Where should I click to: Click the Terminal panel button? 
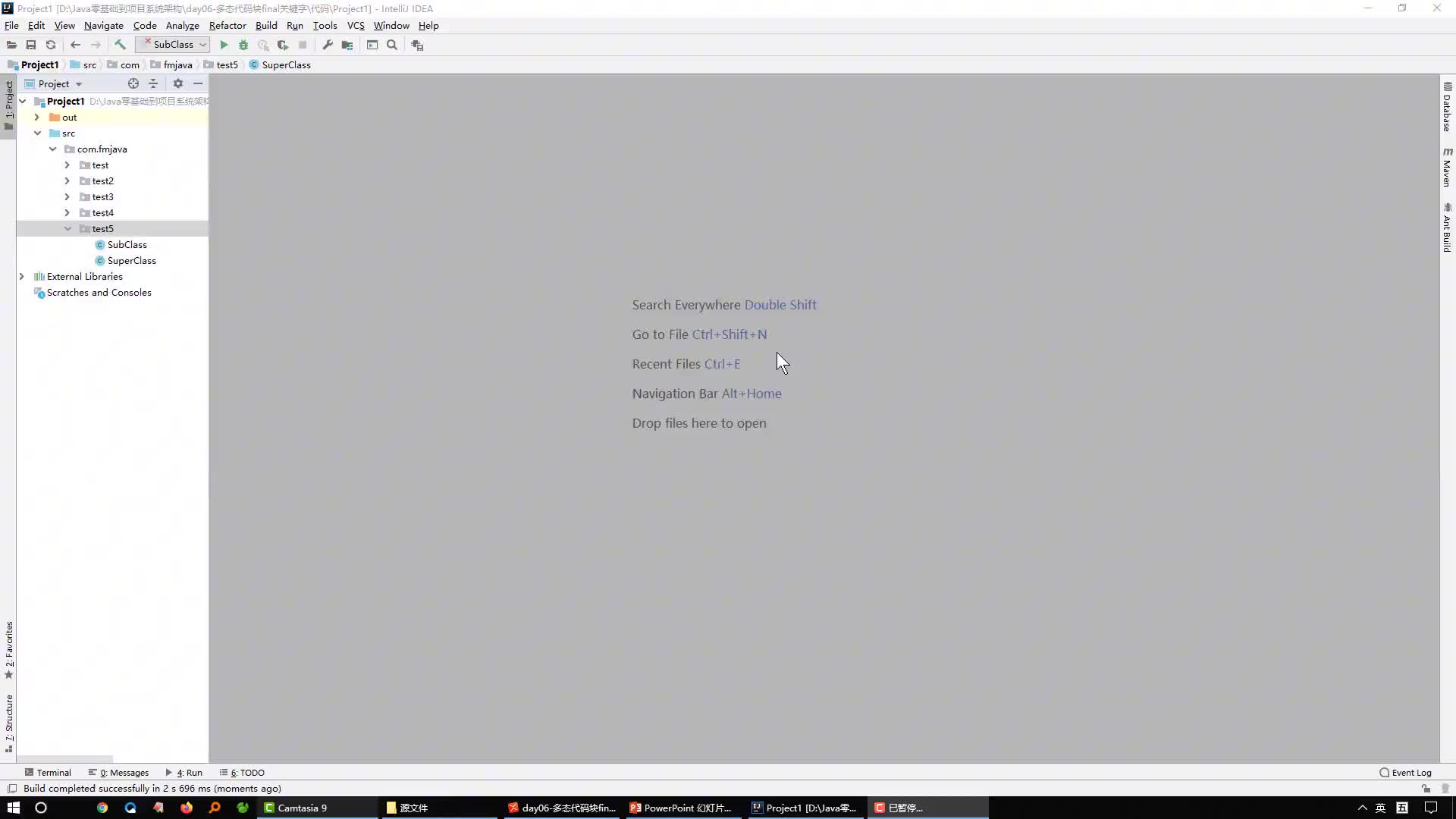pos(48,772)
